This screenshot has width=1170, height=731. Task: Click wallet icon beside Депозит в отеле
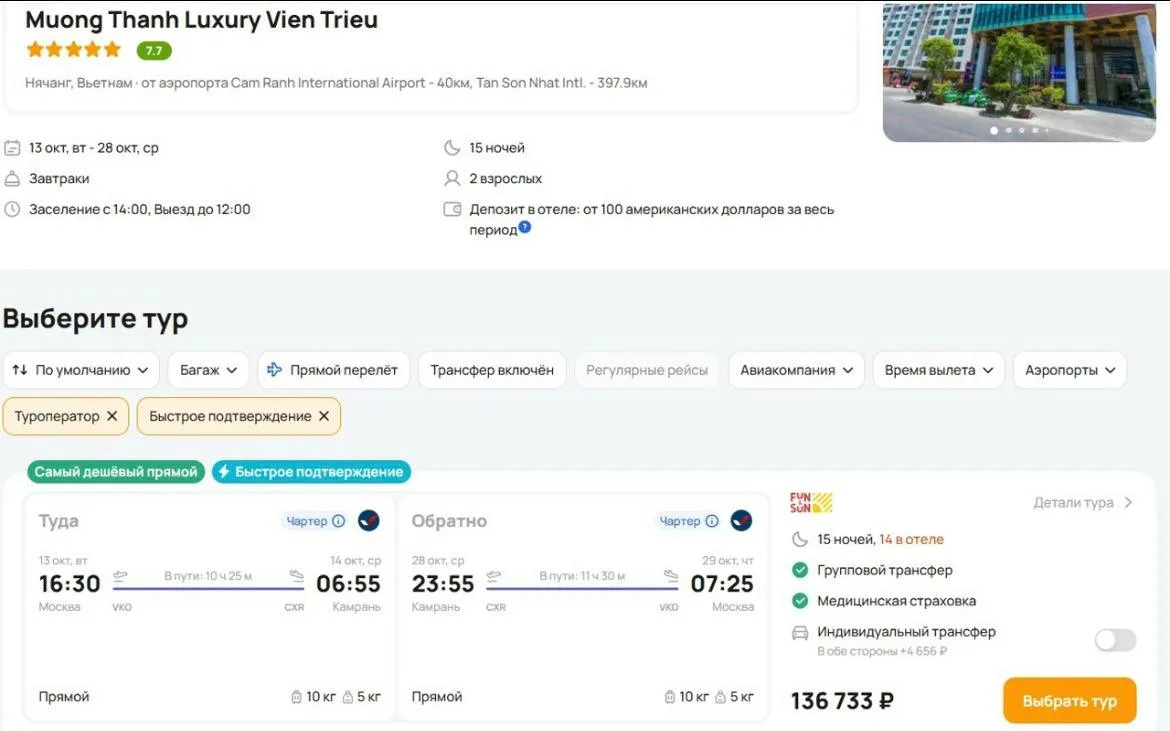tap(452, 210)
